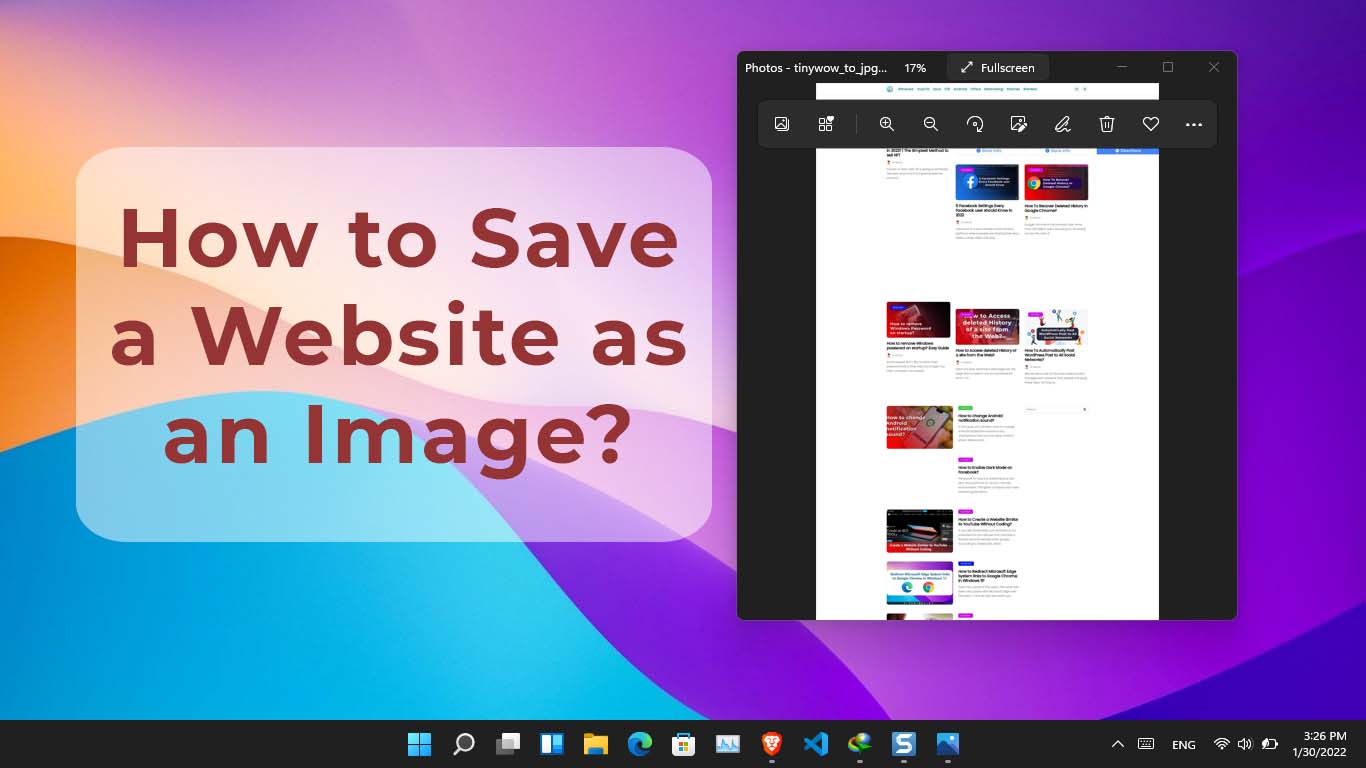
Task: Select the Draw markup pen tool
Action: tap(1063, 124)
